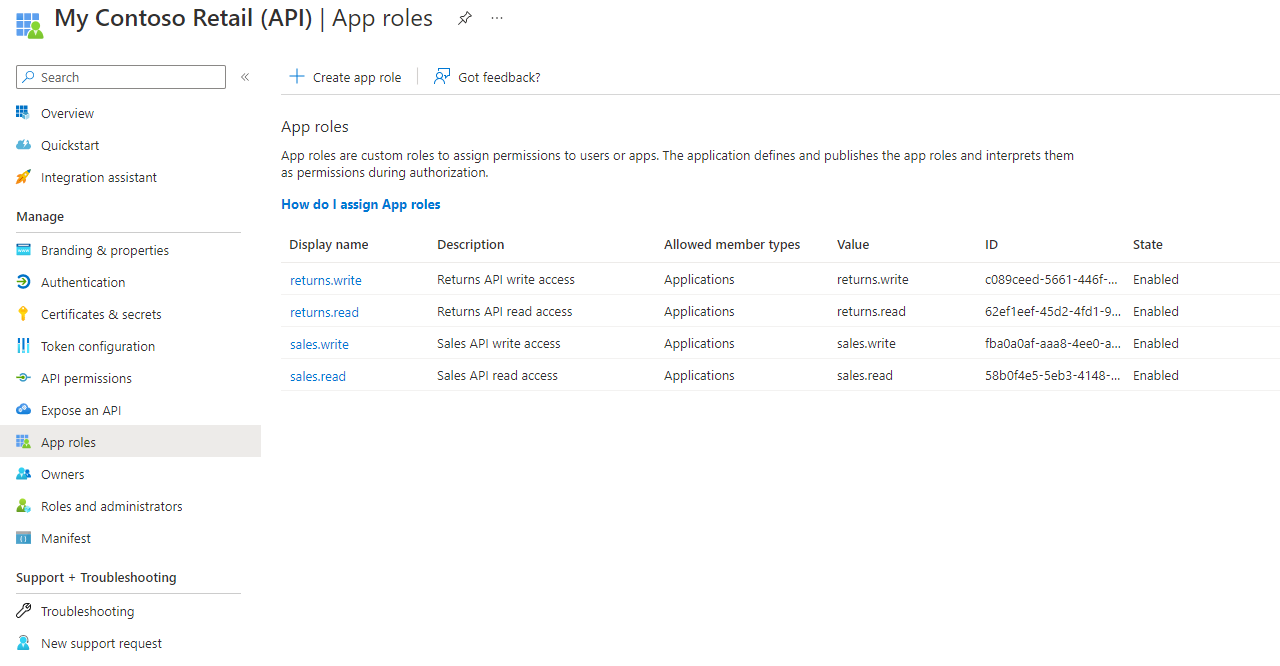
Task: Open Troubleshooting
Action: [x=87, y=611]
